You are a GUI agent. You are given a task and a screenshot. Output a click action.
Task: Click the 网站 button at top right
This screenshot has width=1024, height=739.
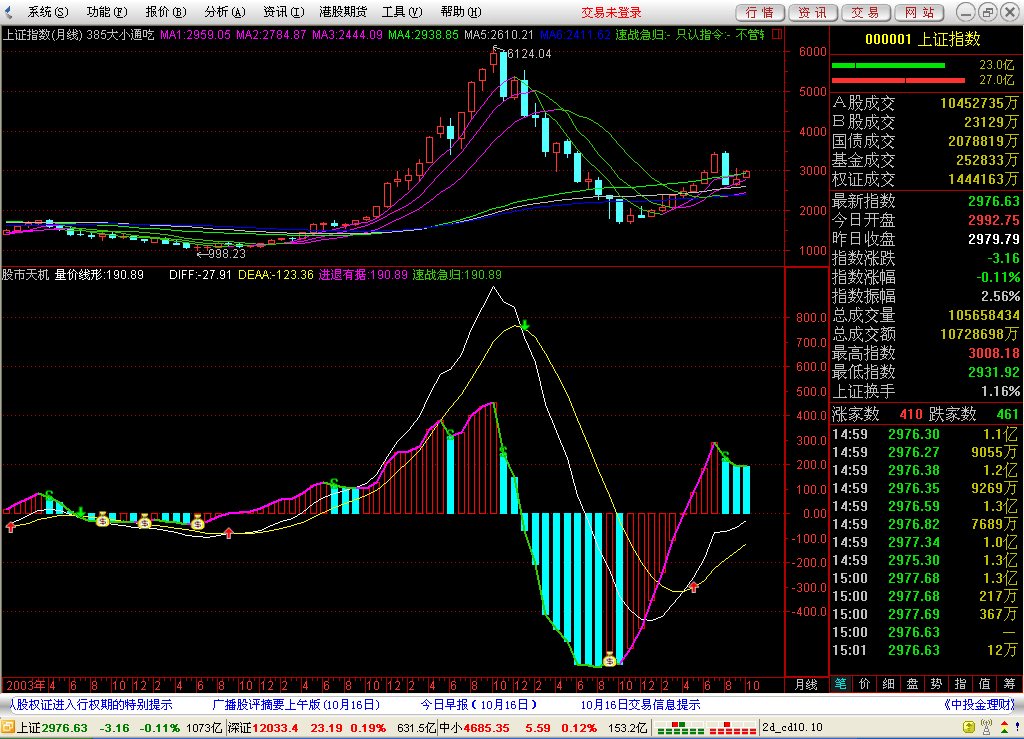click(x=920, y=12)
